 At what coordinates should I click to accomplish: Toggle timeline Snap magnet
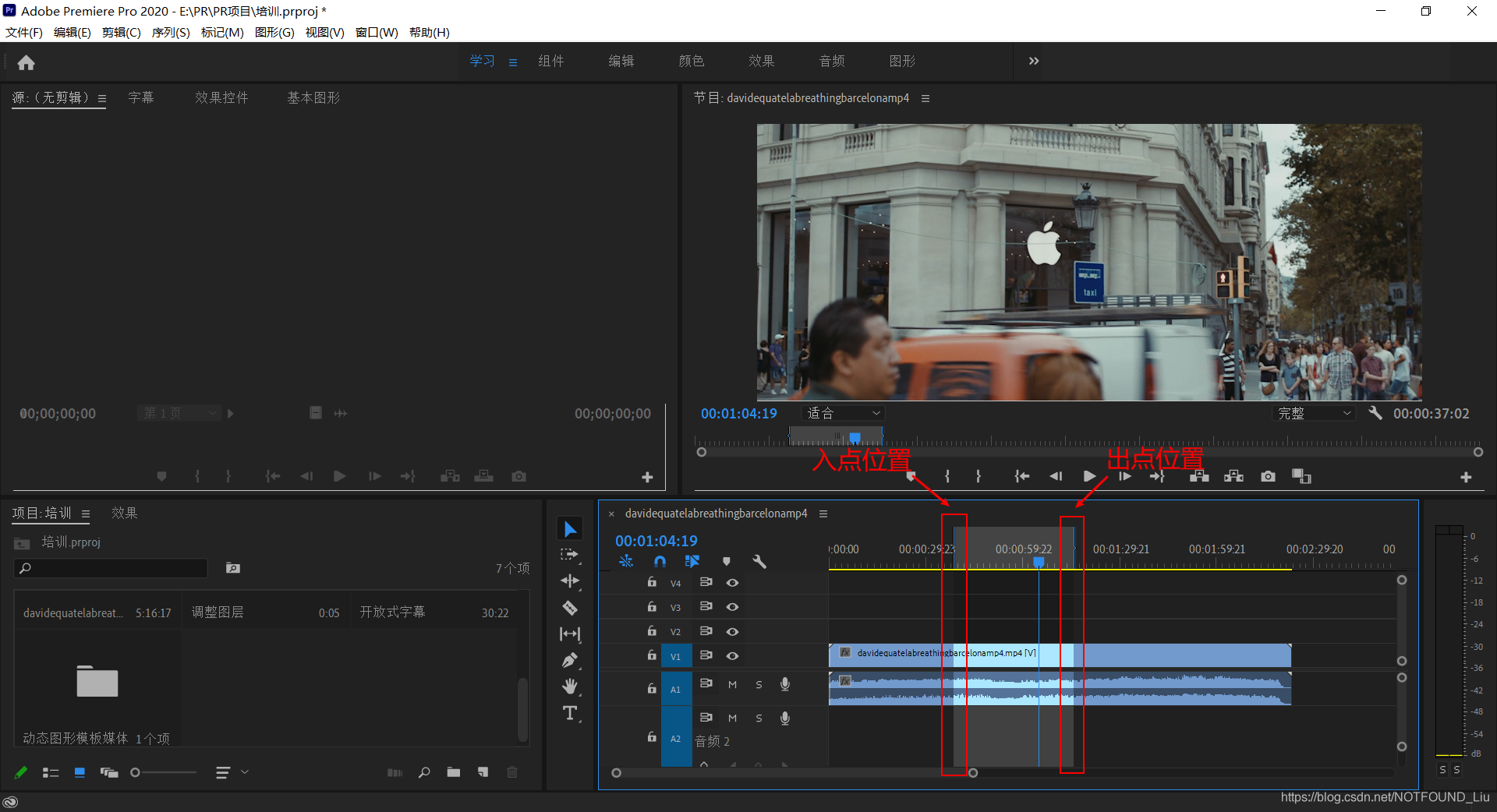point(660,561)
